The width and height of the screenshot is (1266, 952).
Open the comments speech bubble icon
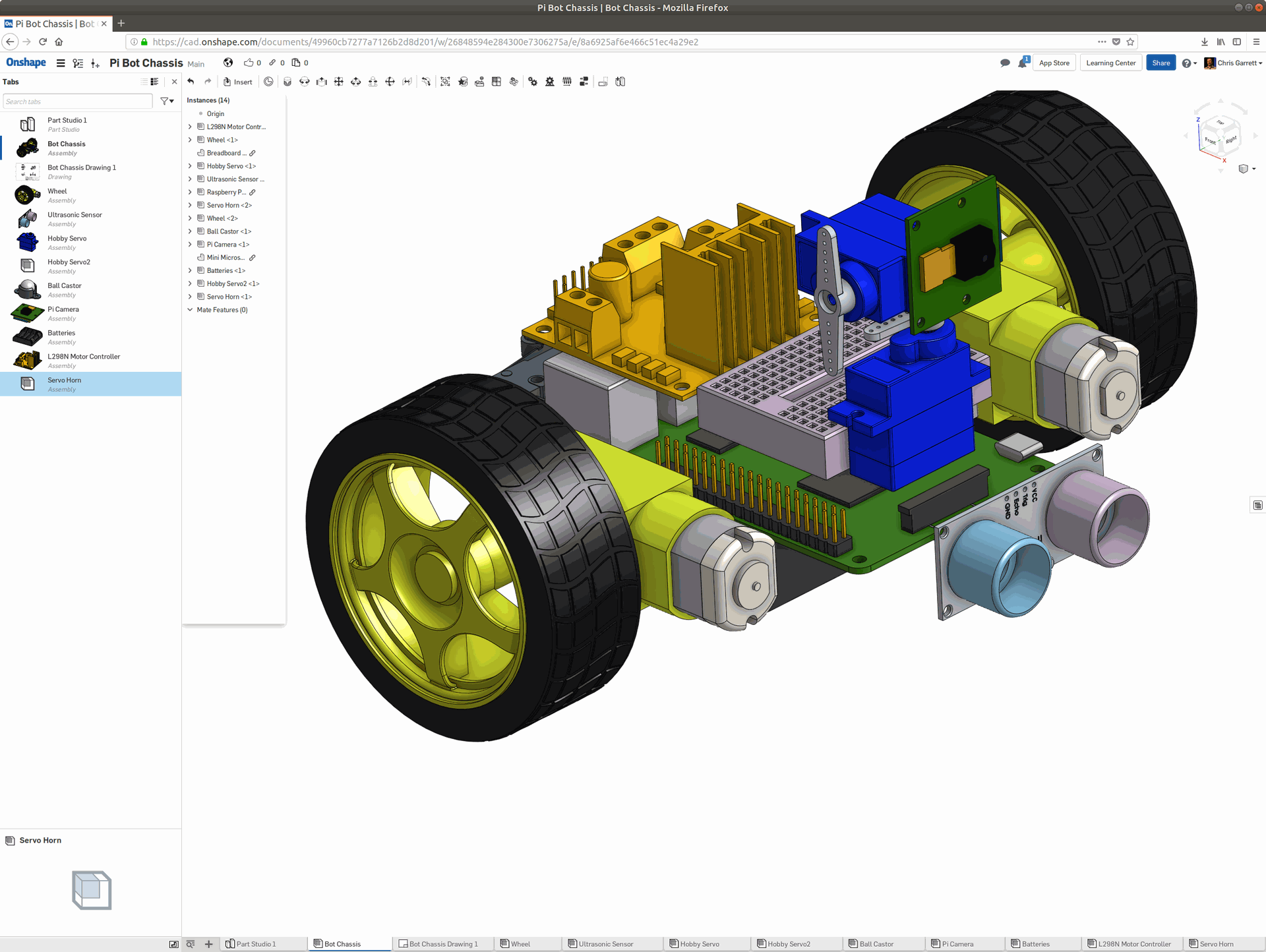coord(1005,63)
